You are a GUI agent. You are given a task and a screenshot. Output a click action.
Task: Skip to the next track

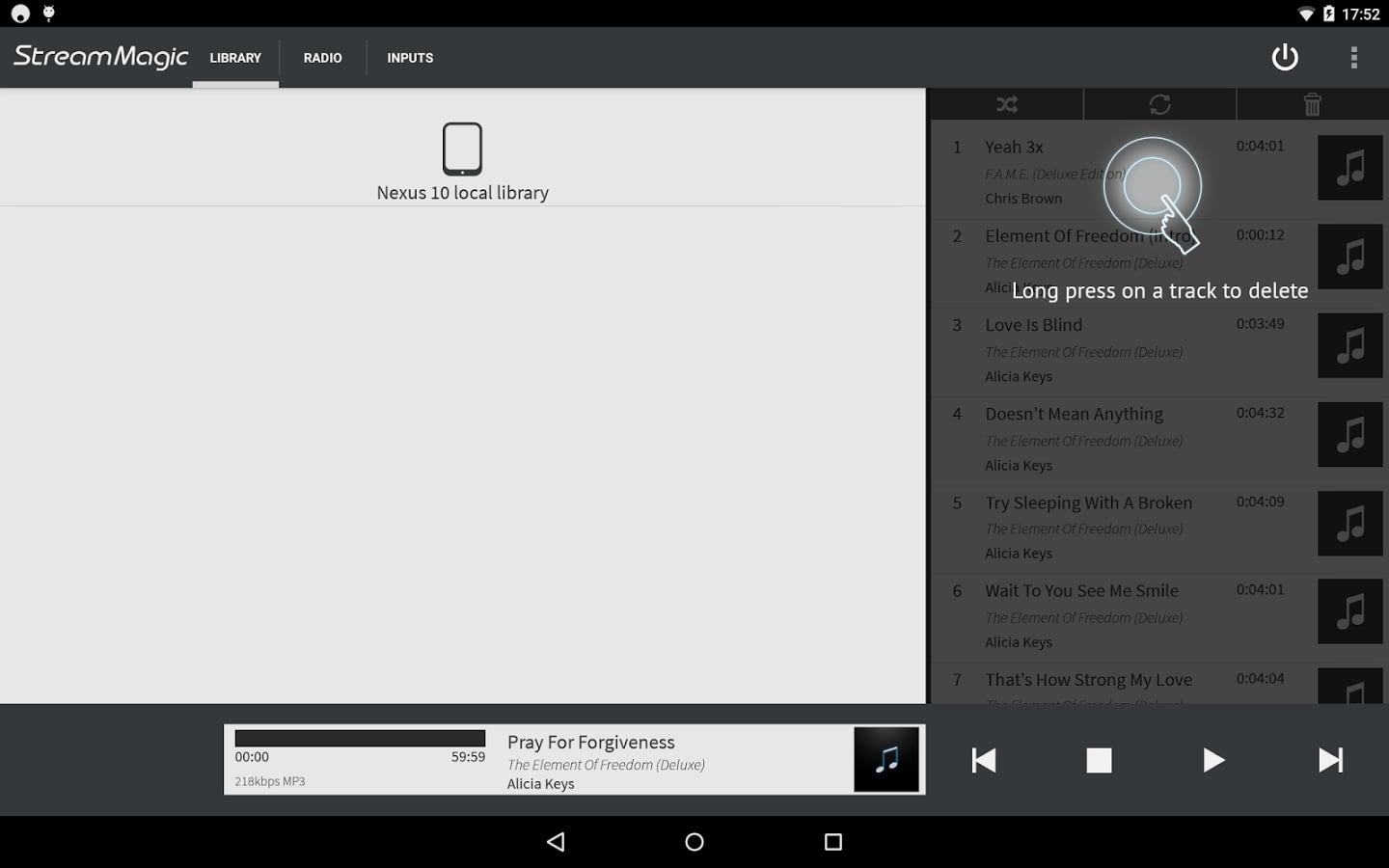click(x=1330, y=760)
